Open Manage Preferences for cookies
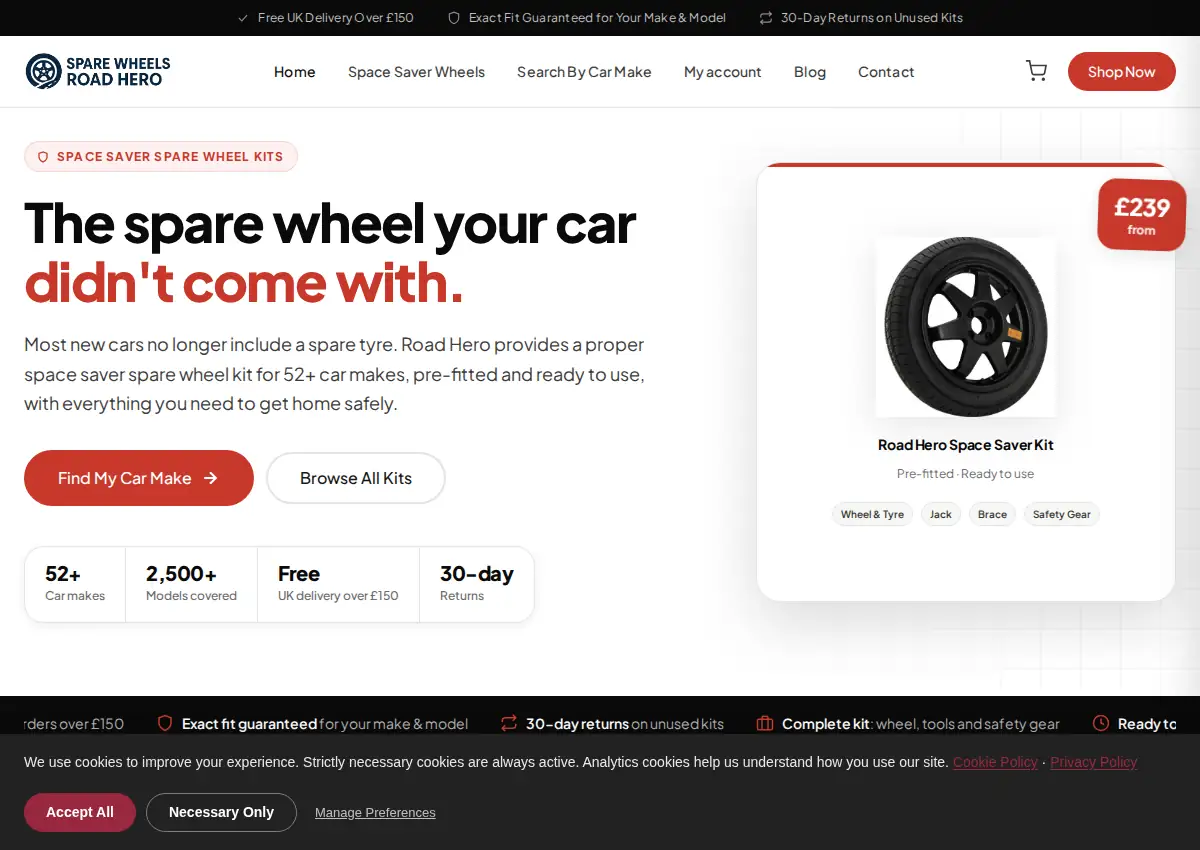This screenshot has width=1200, height=850. [375, 813]
